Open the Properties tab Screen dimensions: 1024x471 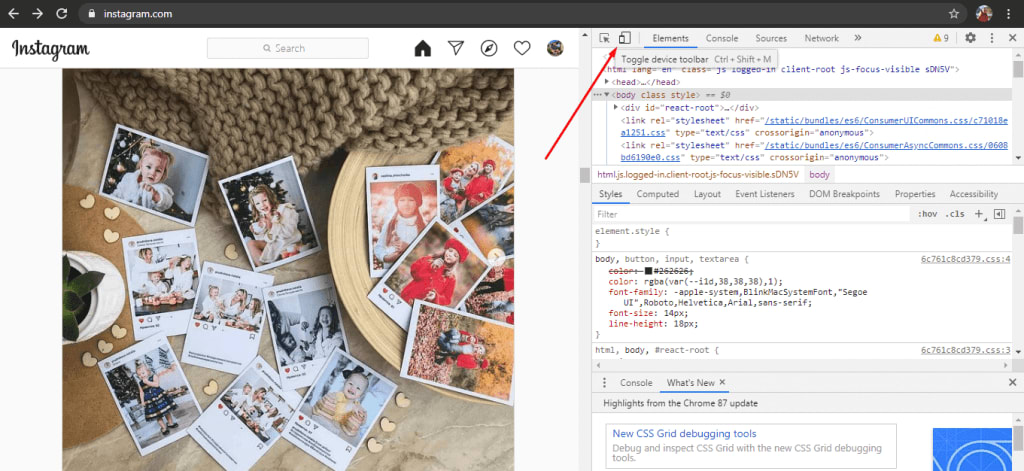point(915,194)
